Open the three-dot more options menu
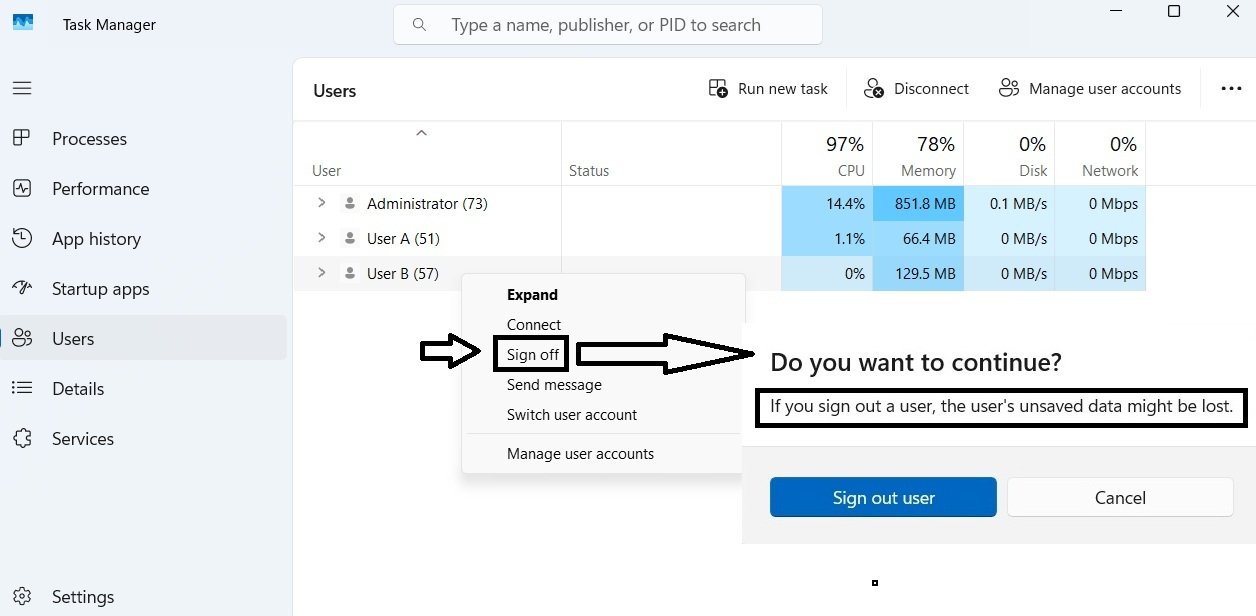The image size is (1256, 616). pyautogui.click(x=1231, y=89)
